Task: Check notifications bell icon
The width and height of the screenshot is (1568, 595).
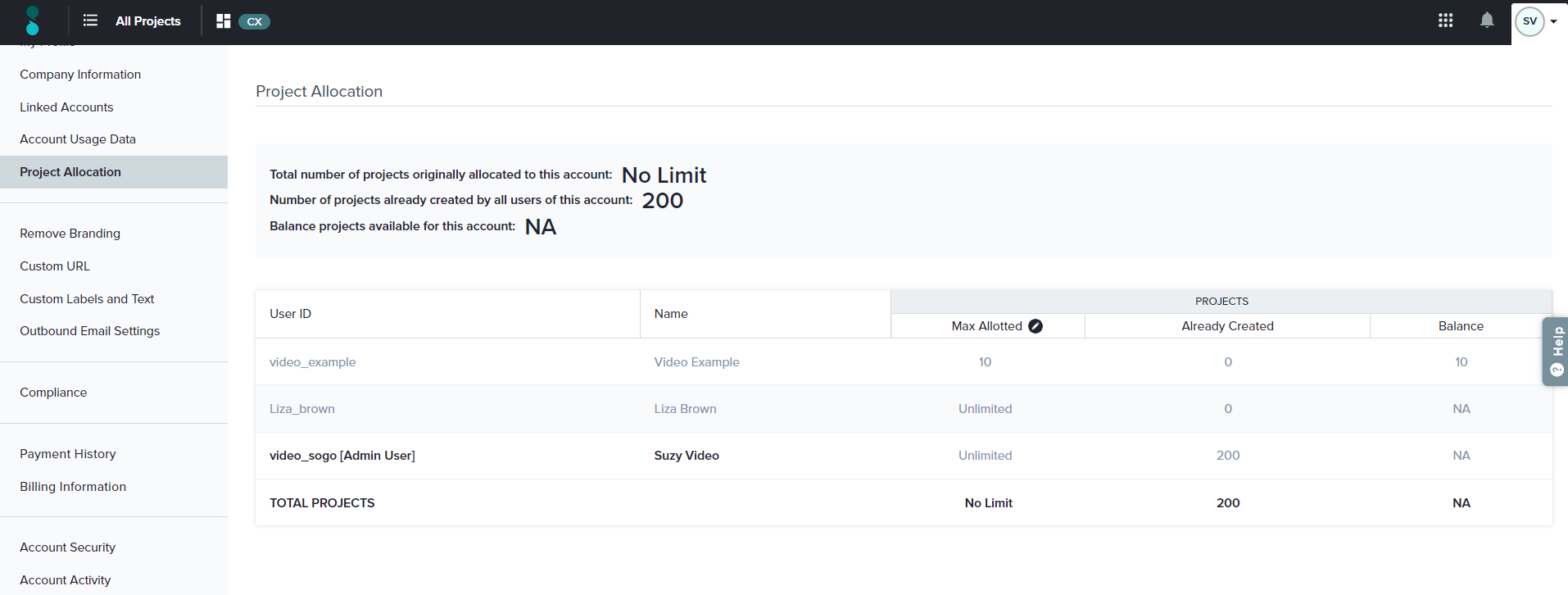Action: click(1487, 20)
